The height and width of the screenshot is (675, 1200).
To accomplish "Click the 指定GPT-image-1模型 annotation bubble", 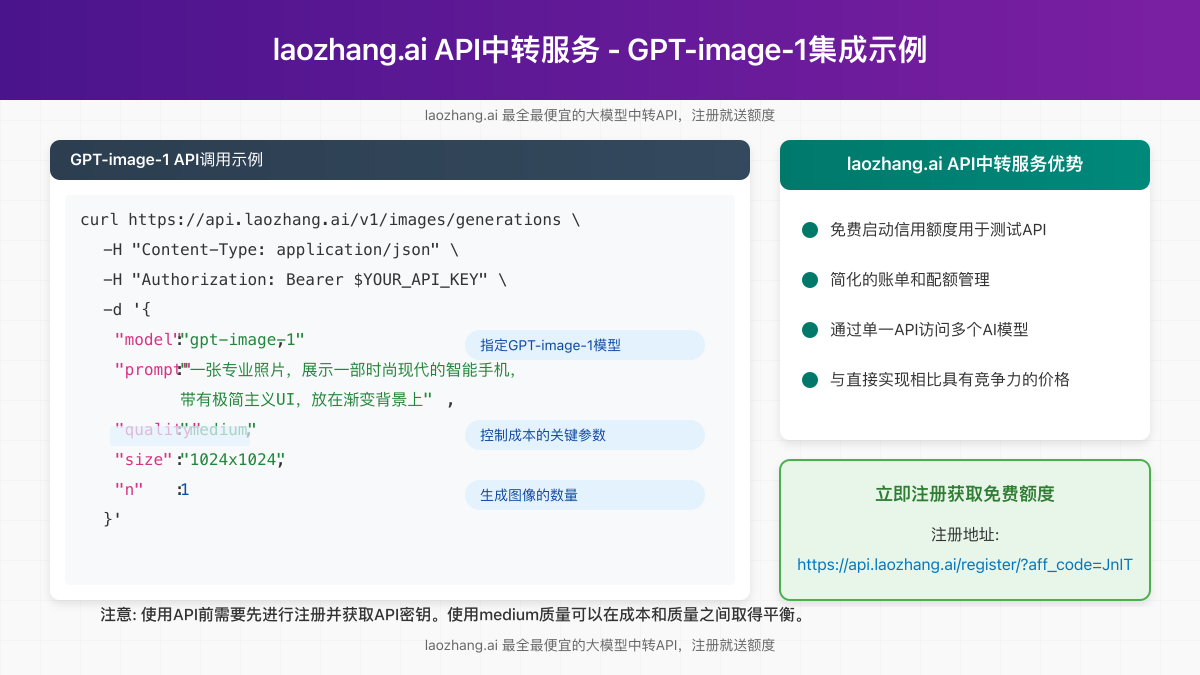I will tap(585, 345).
